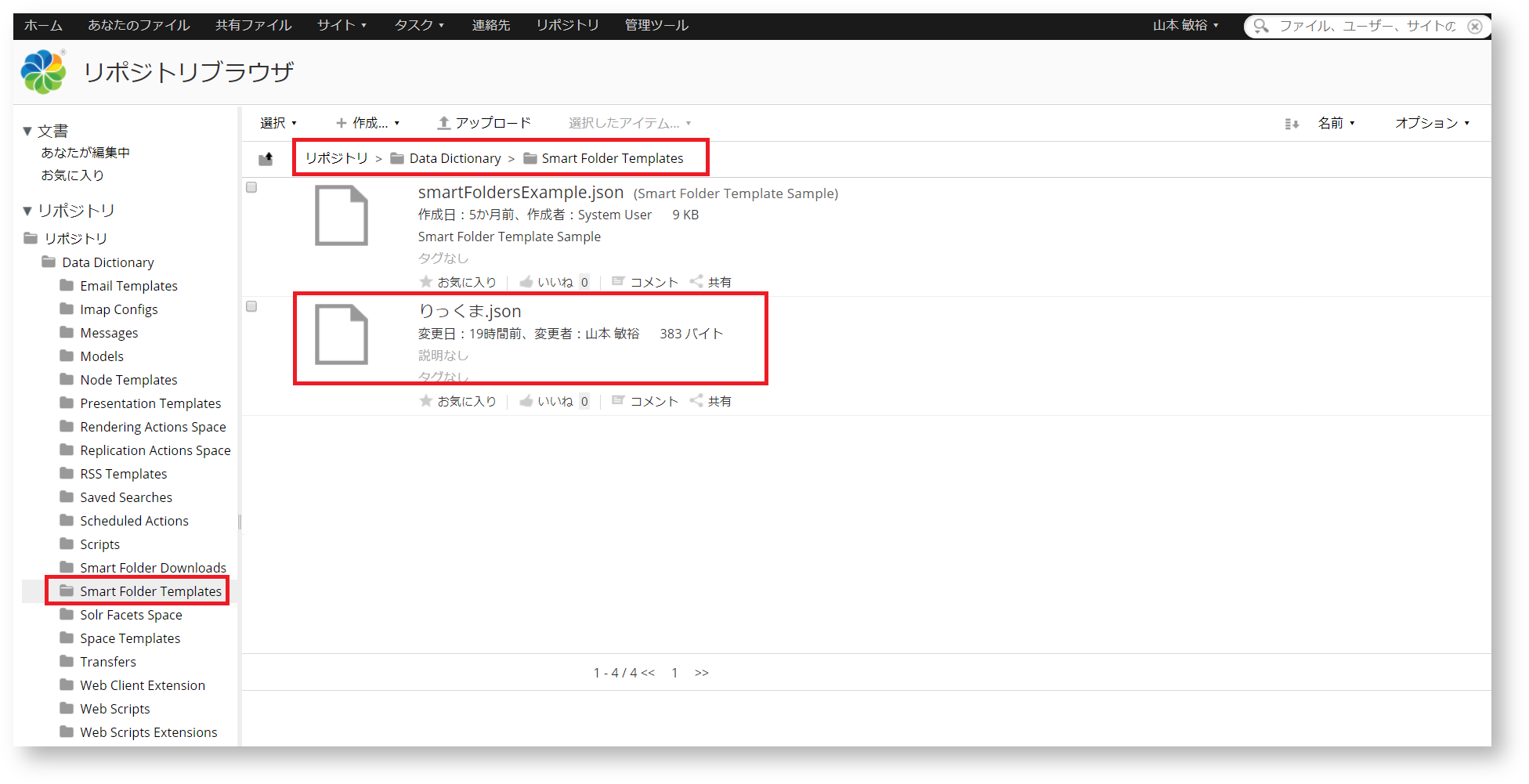
Task: Open 連絡先 in top menu
Action: [491, 25]
